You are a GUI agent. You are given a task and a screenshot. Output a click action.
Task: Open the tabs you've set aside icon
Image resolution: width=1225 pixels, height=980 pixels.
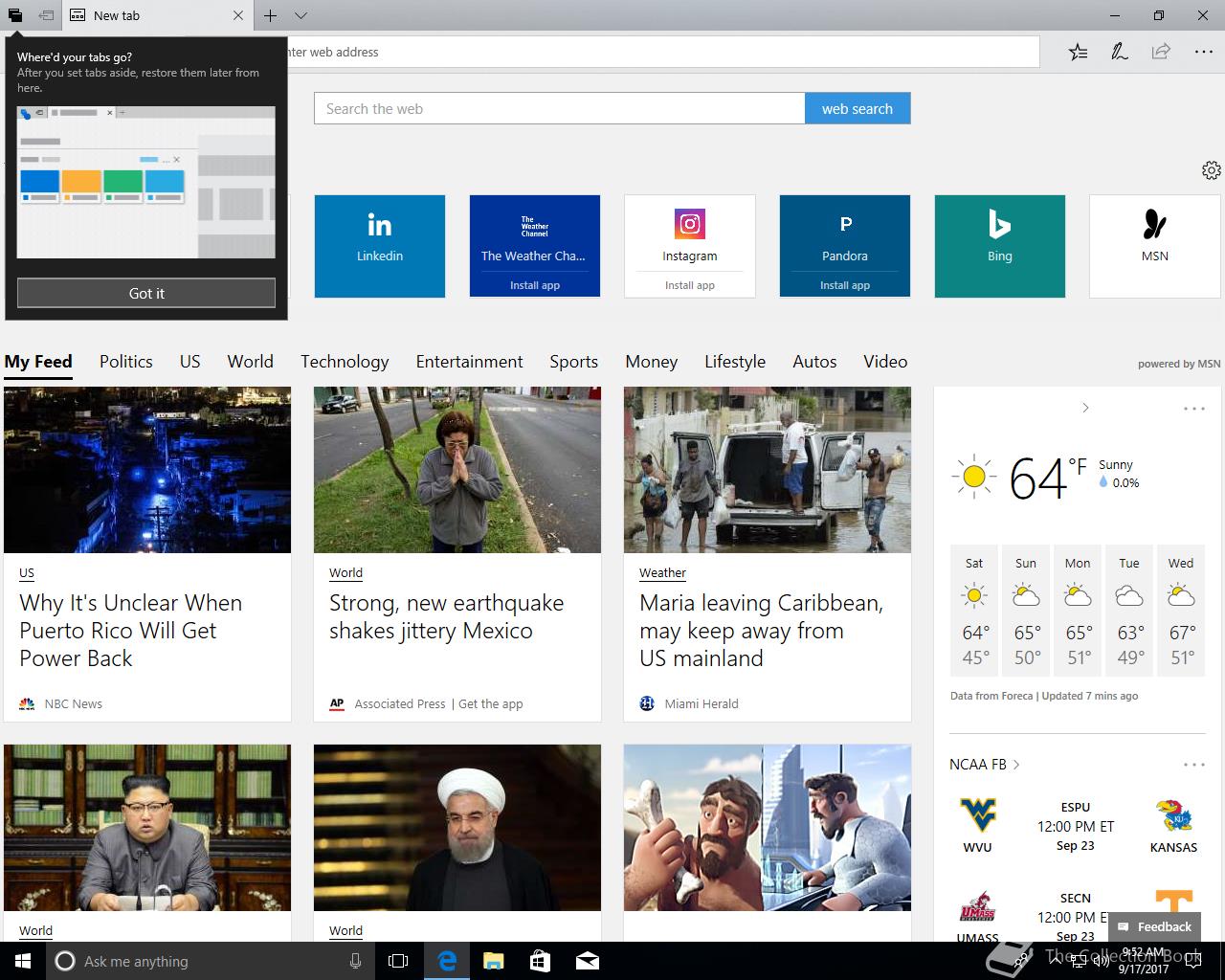click(x=15, y=15)
